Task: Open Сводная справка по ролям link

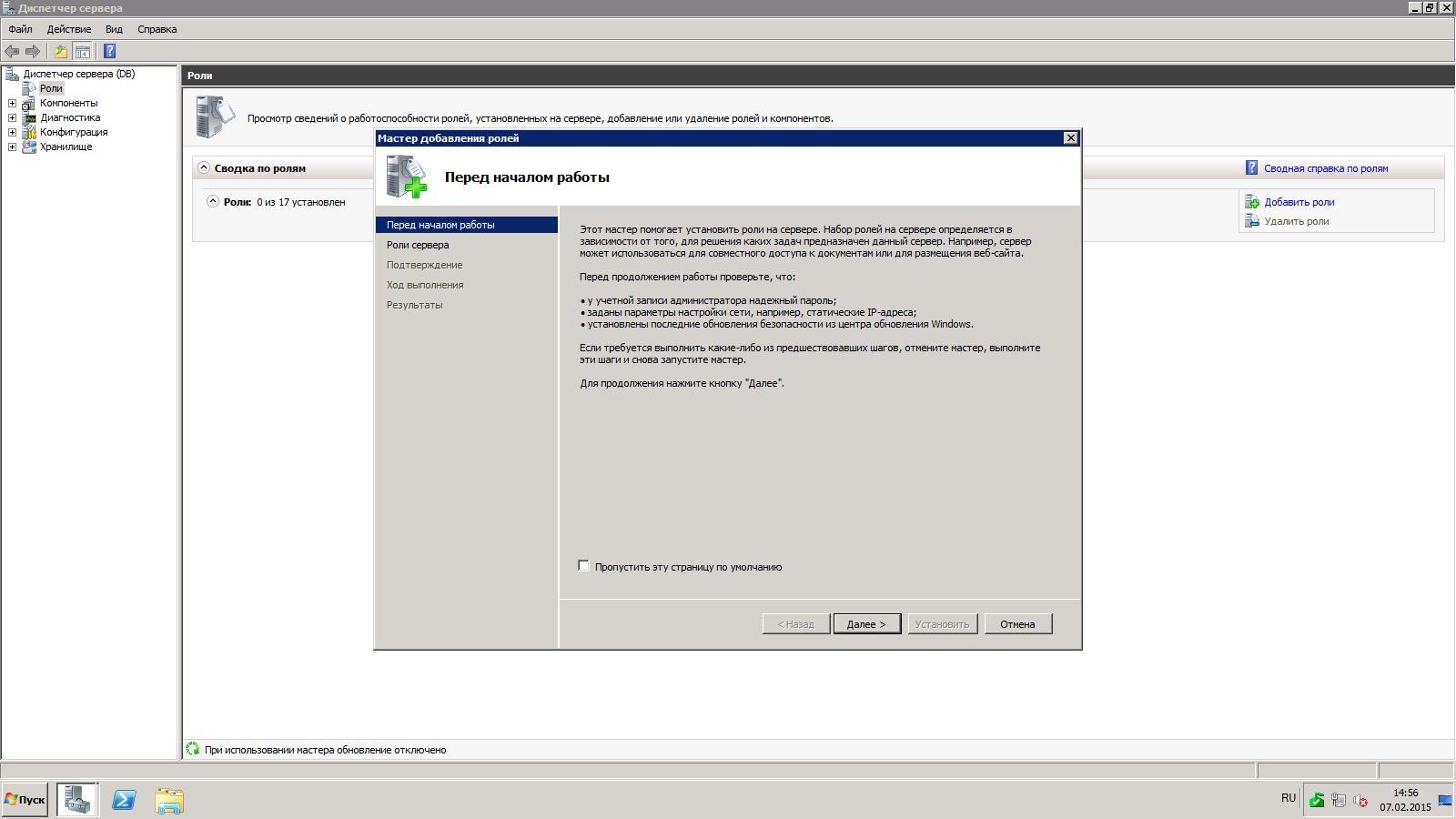Action: point(1326,168)
